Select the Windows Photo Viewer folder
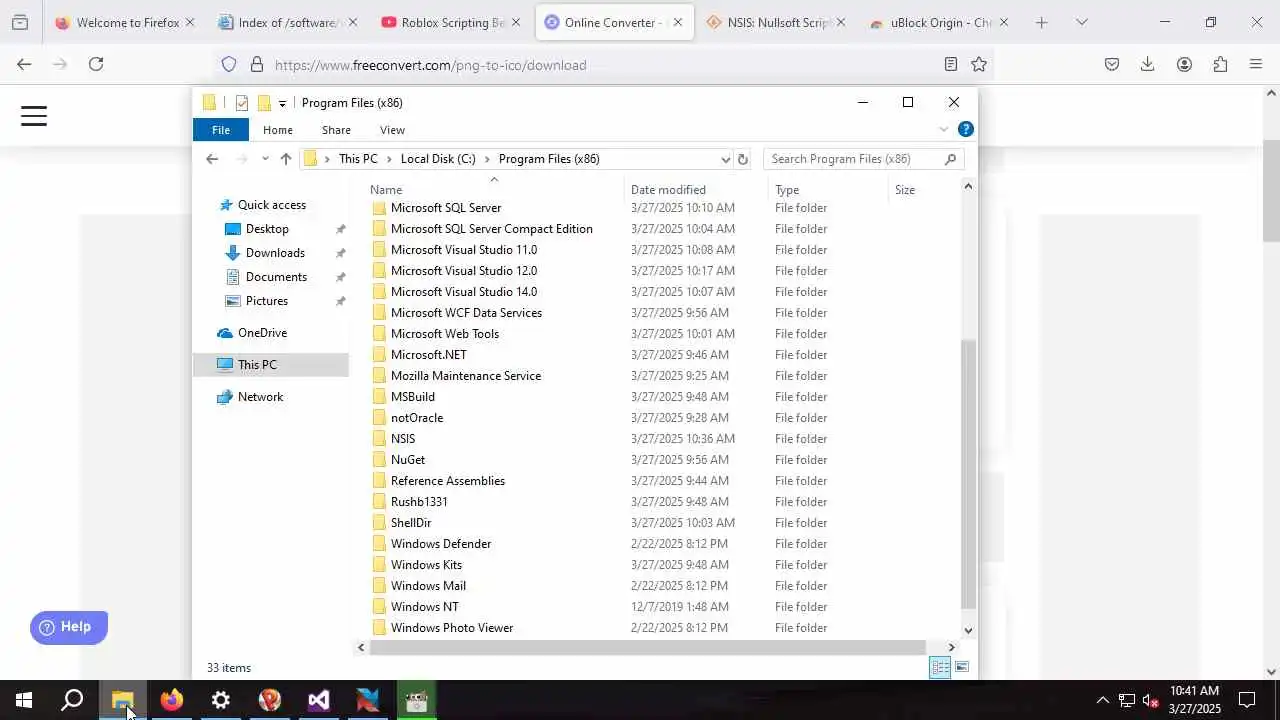This screenshot has height=720, width=1280. 452,628
